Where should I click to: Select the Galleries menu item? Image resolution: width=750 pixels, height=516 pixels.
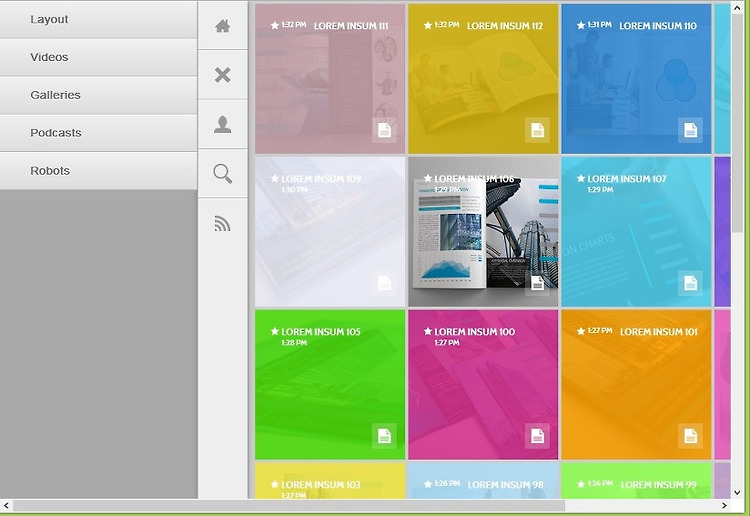[x=99, y=95]
